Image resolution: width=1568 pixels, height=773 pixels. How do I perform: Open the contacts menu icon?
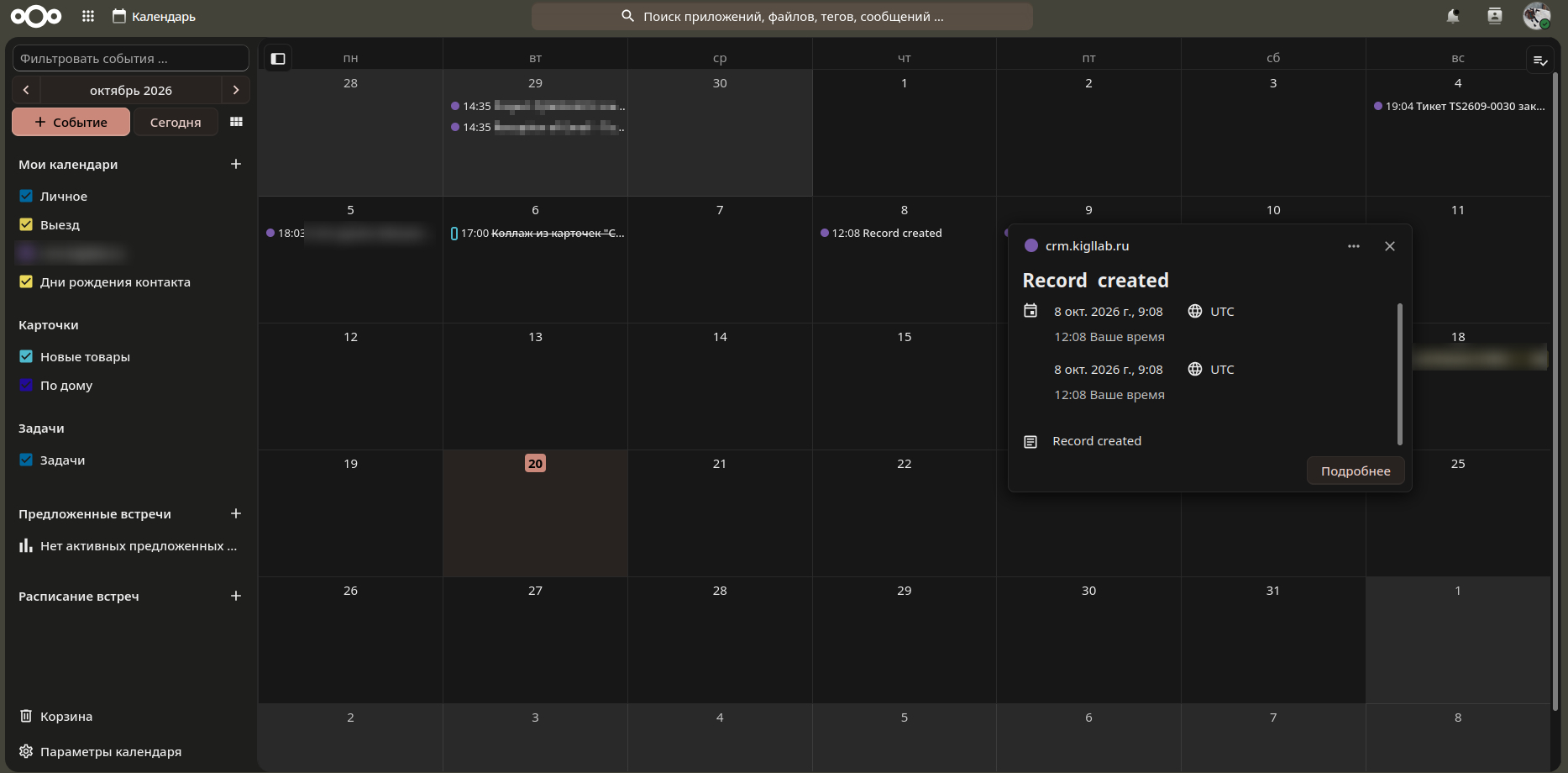coord(1495,16)
